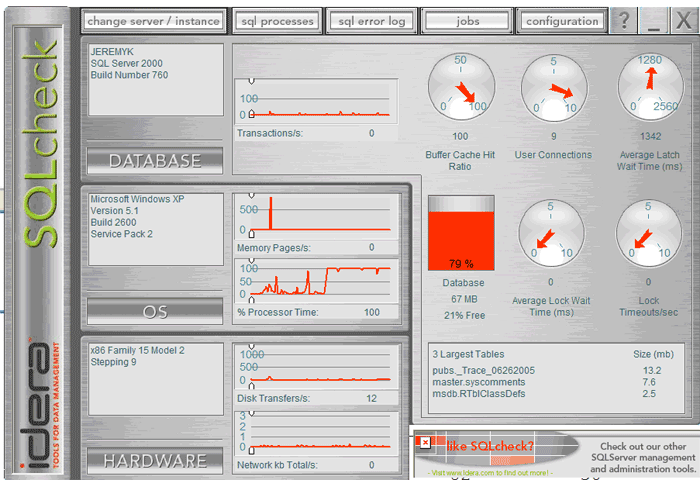Click the Transactions/s graph

click(x=316, y=100)
